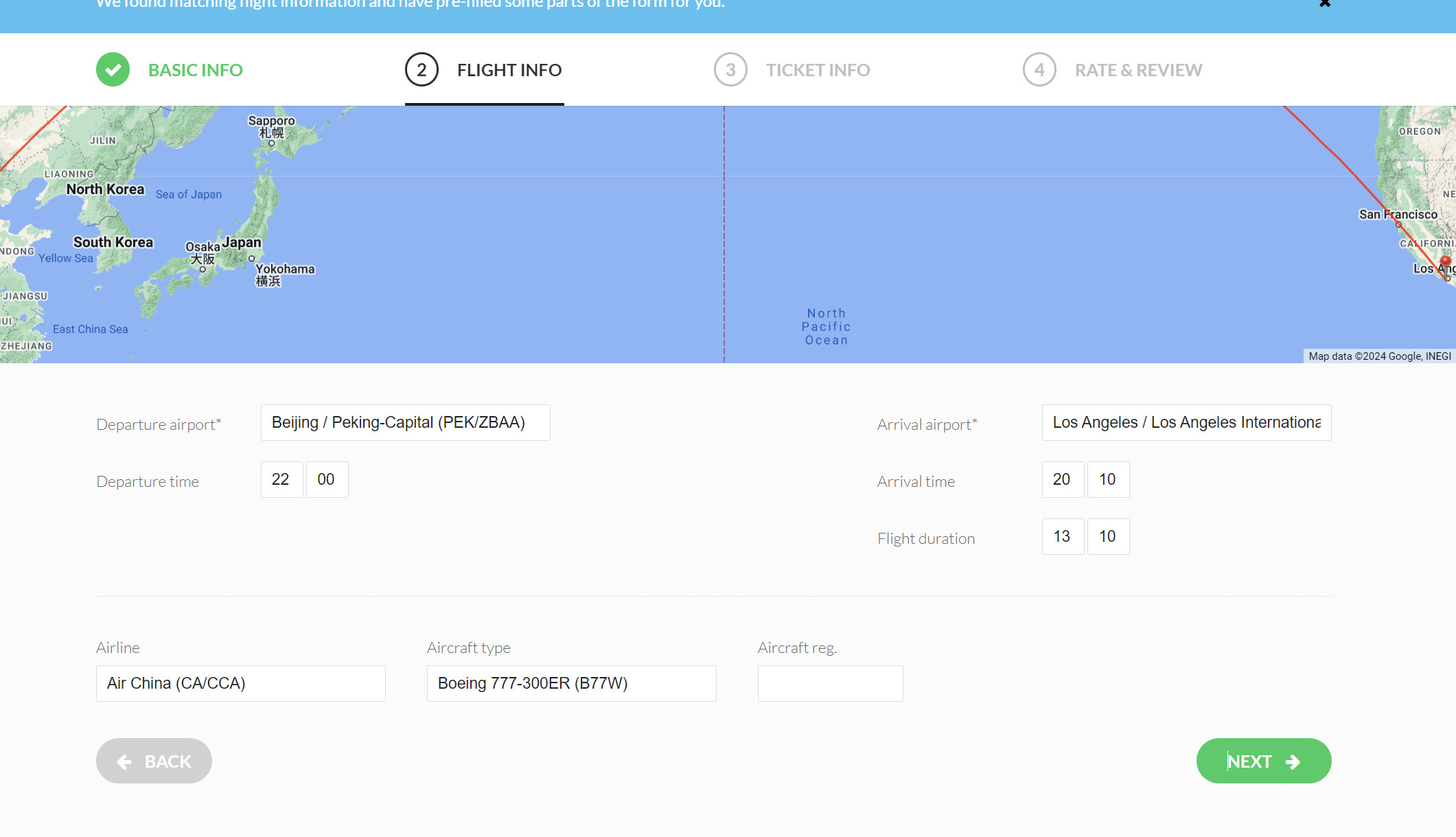Click the departure hour box showing 22
The height and width of the screenshot is (837, 1456).
(281, 479)
